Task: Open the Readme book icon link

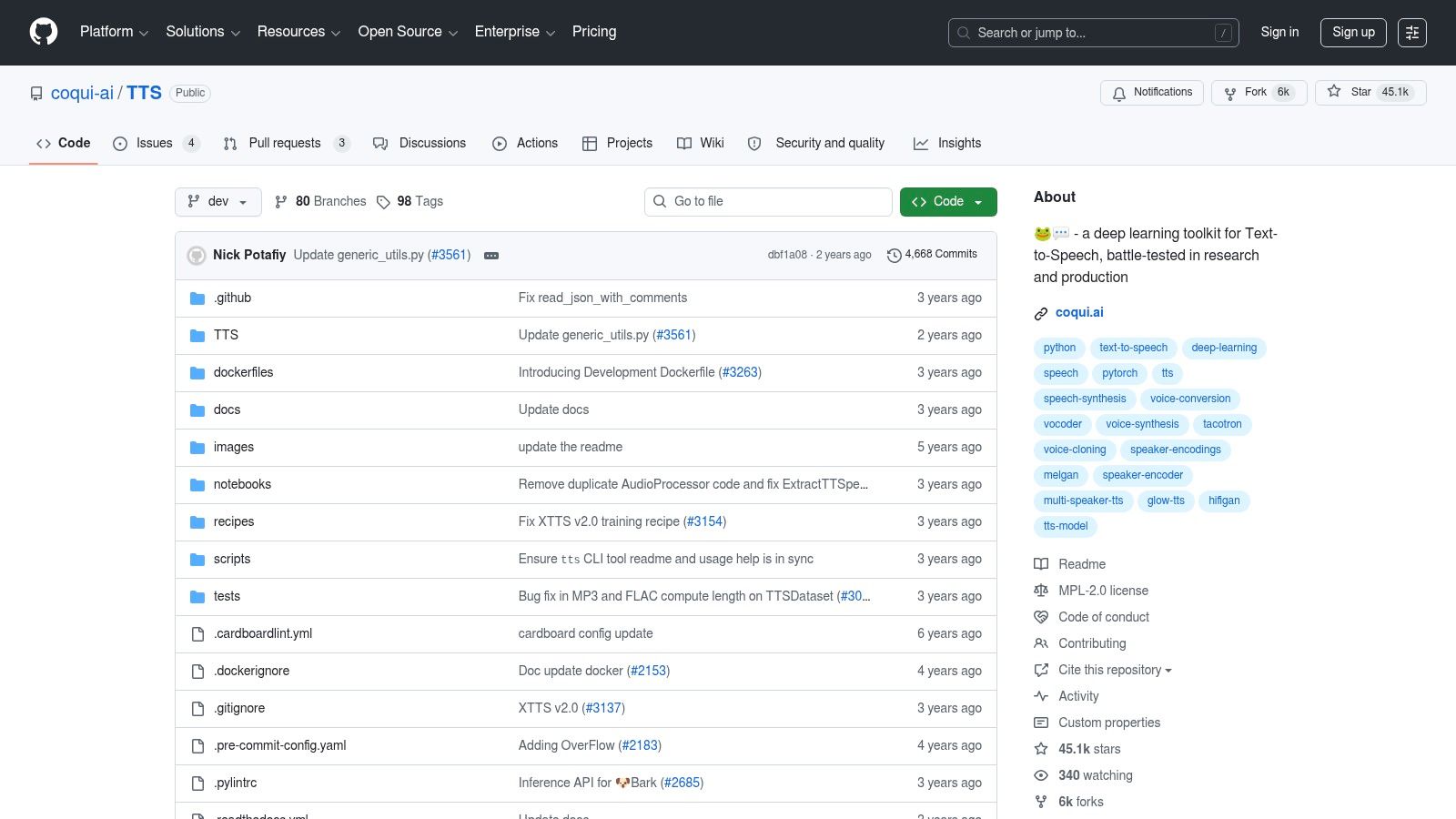Action: [x=1070, y=564]
